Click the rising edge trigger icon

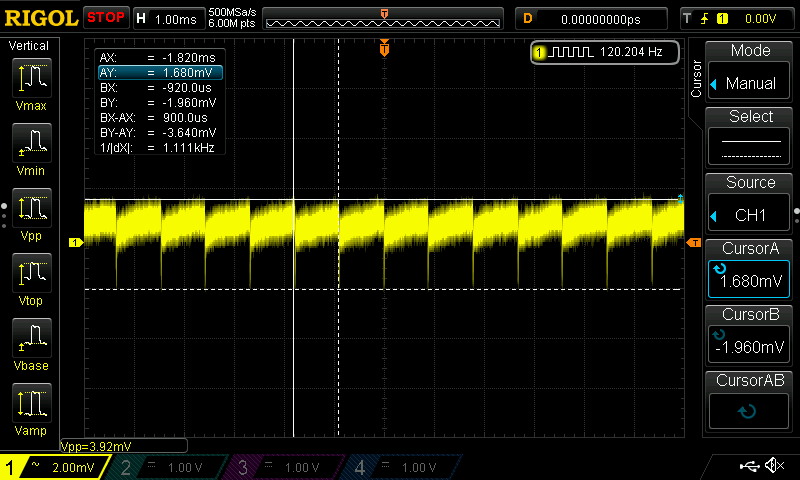705,19
